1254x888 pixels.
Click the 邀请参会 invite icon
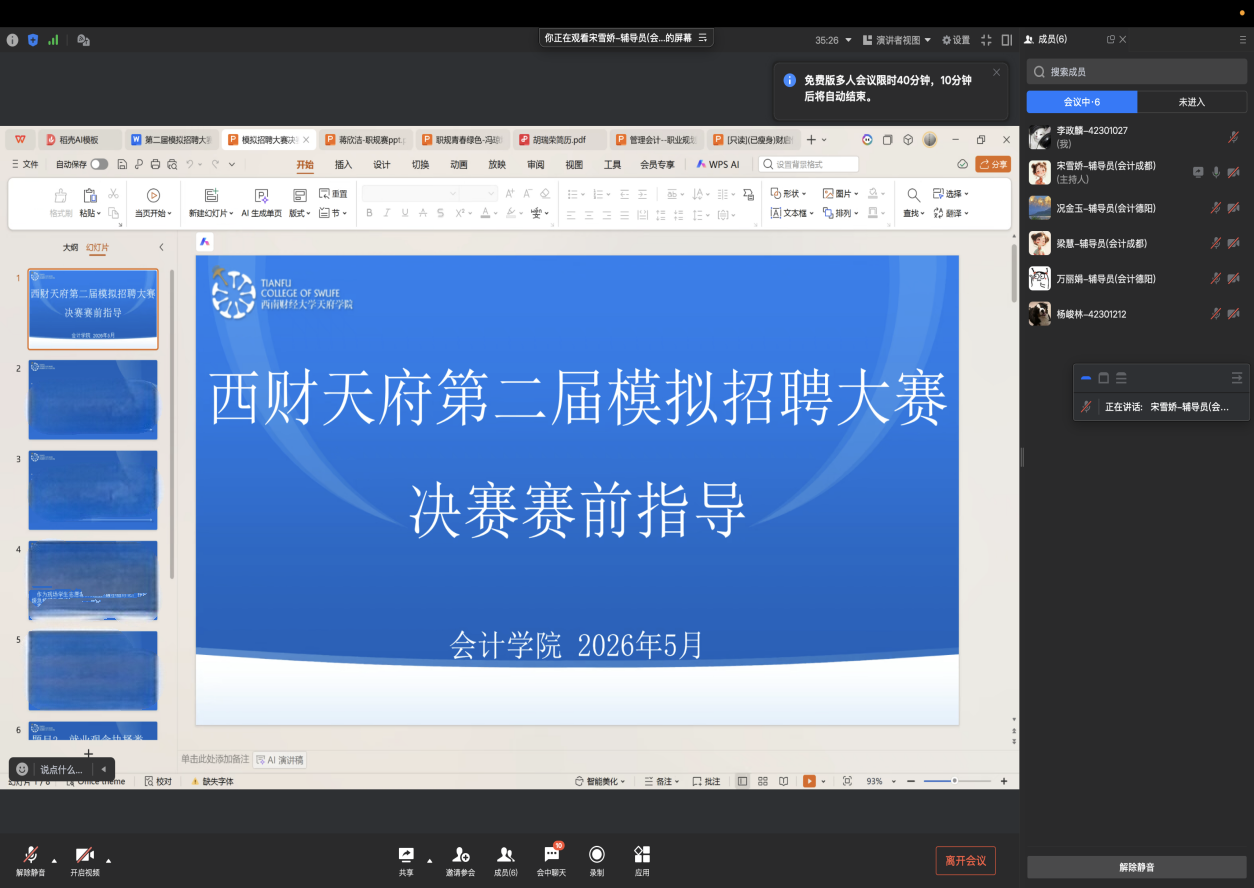tap(460, 855)
